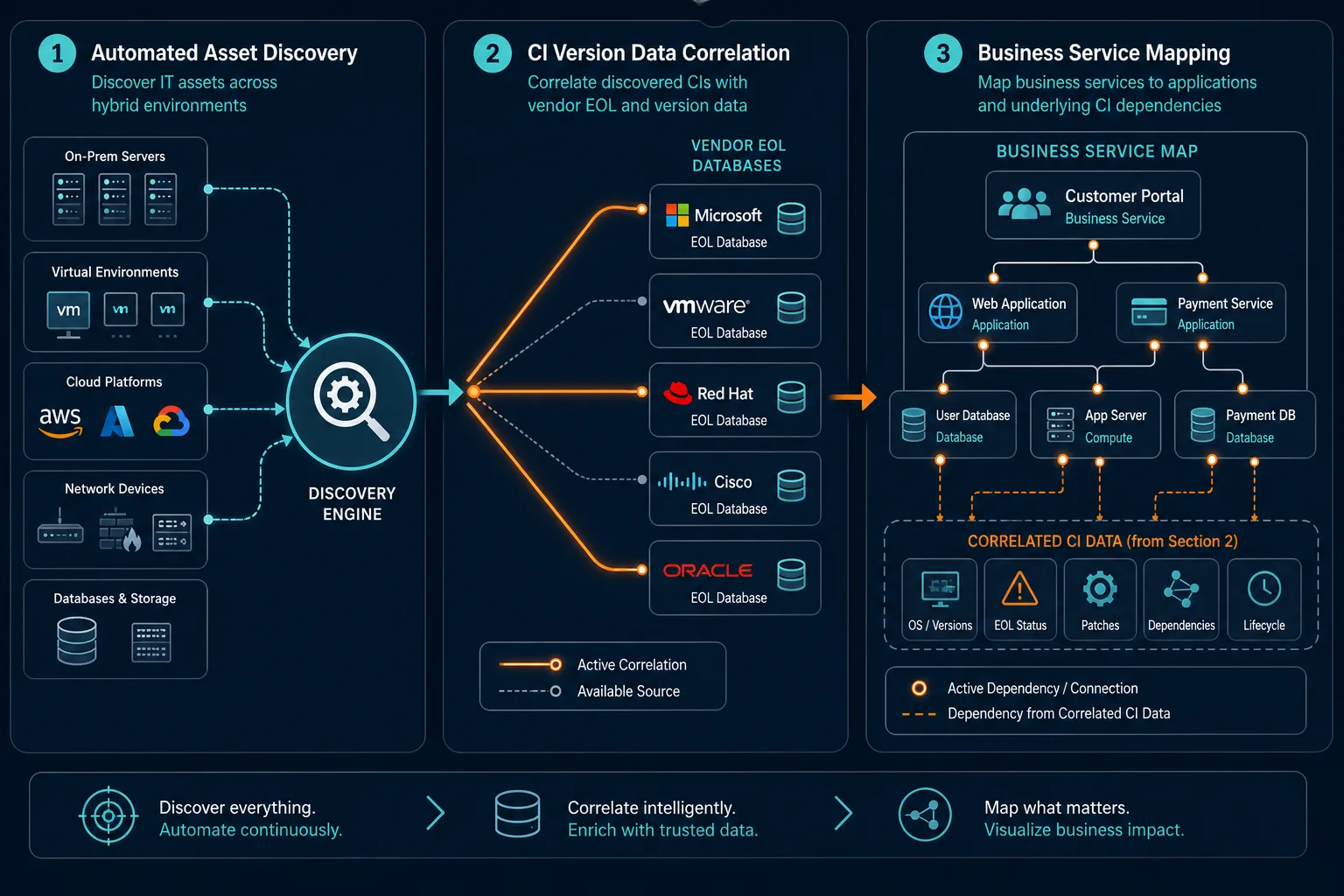Click the OS / Versions monitor icon
This screenshot has width=1344, height=896.
(941, 589)
